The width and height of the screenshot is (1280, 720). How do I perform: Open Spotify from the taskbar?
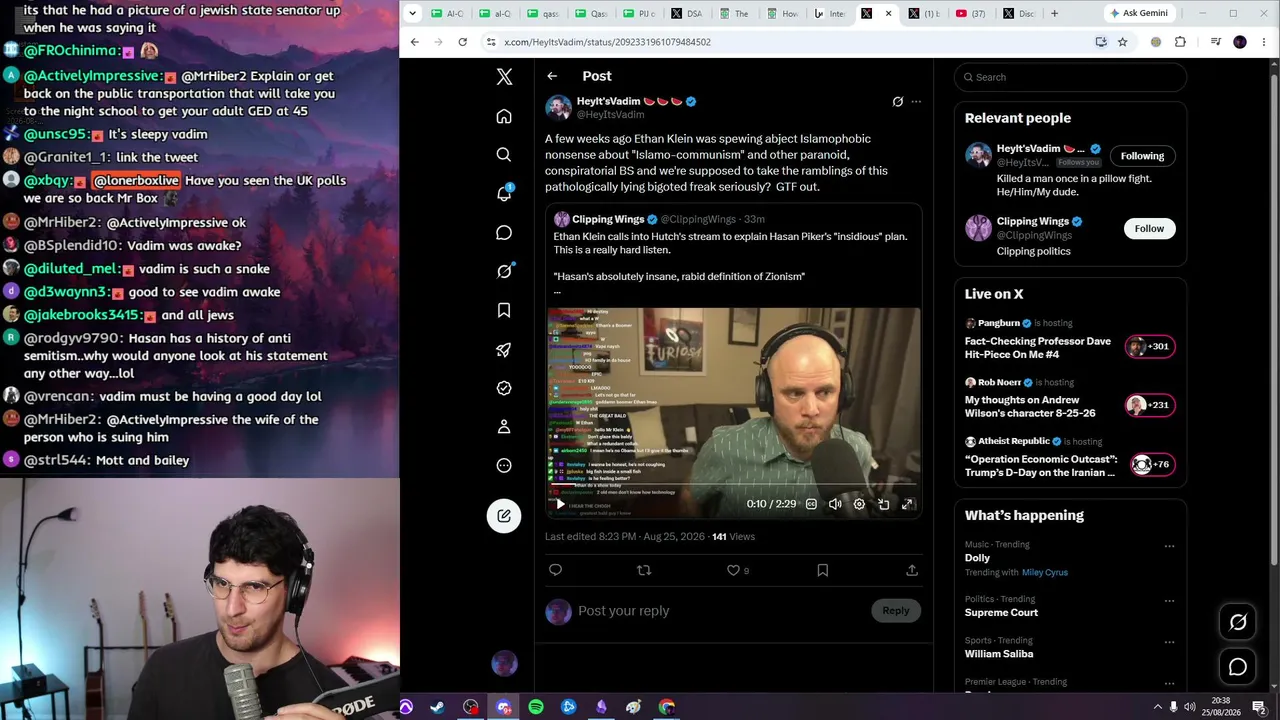(536, 707)
